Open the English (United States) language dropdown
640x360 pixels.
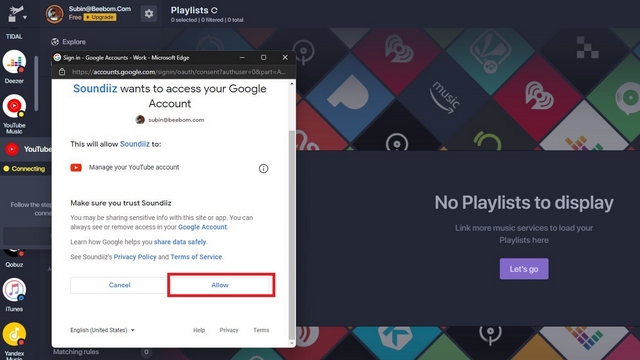coord(102,330)
